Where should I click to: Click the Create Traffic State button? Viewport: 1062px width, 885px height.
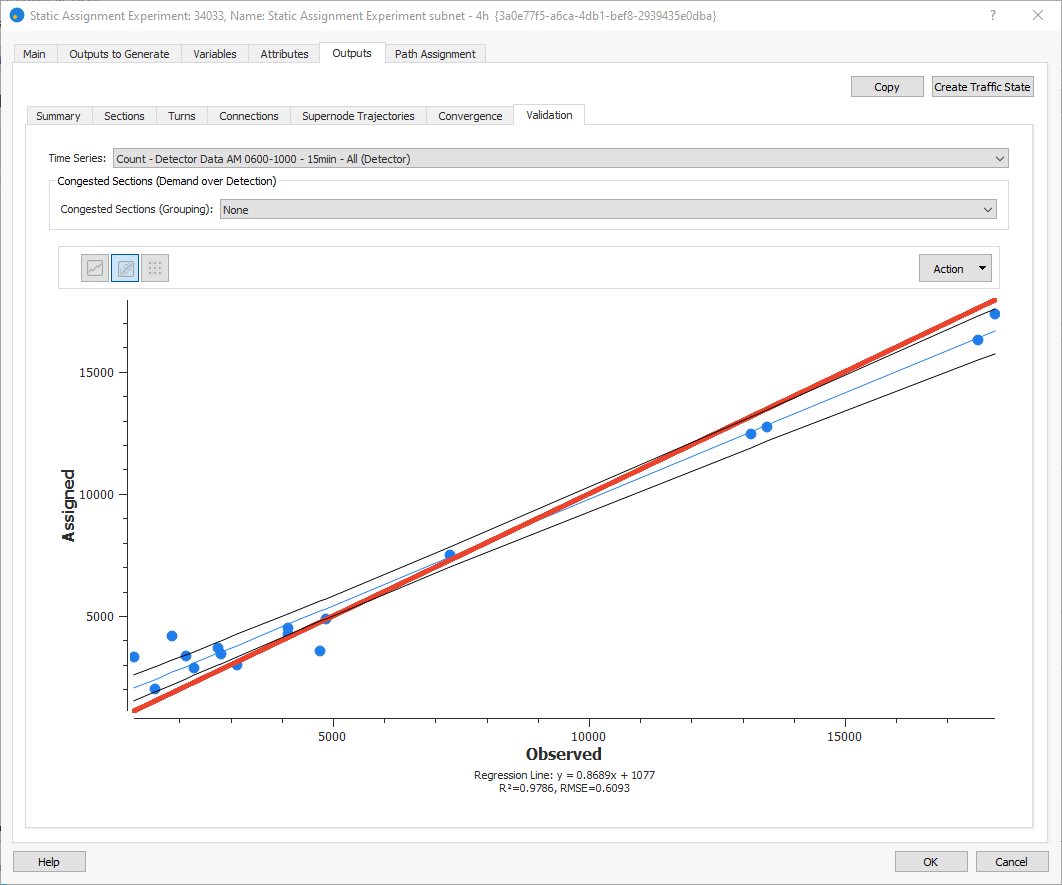(981, 87)
